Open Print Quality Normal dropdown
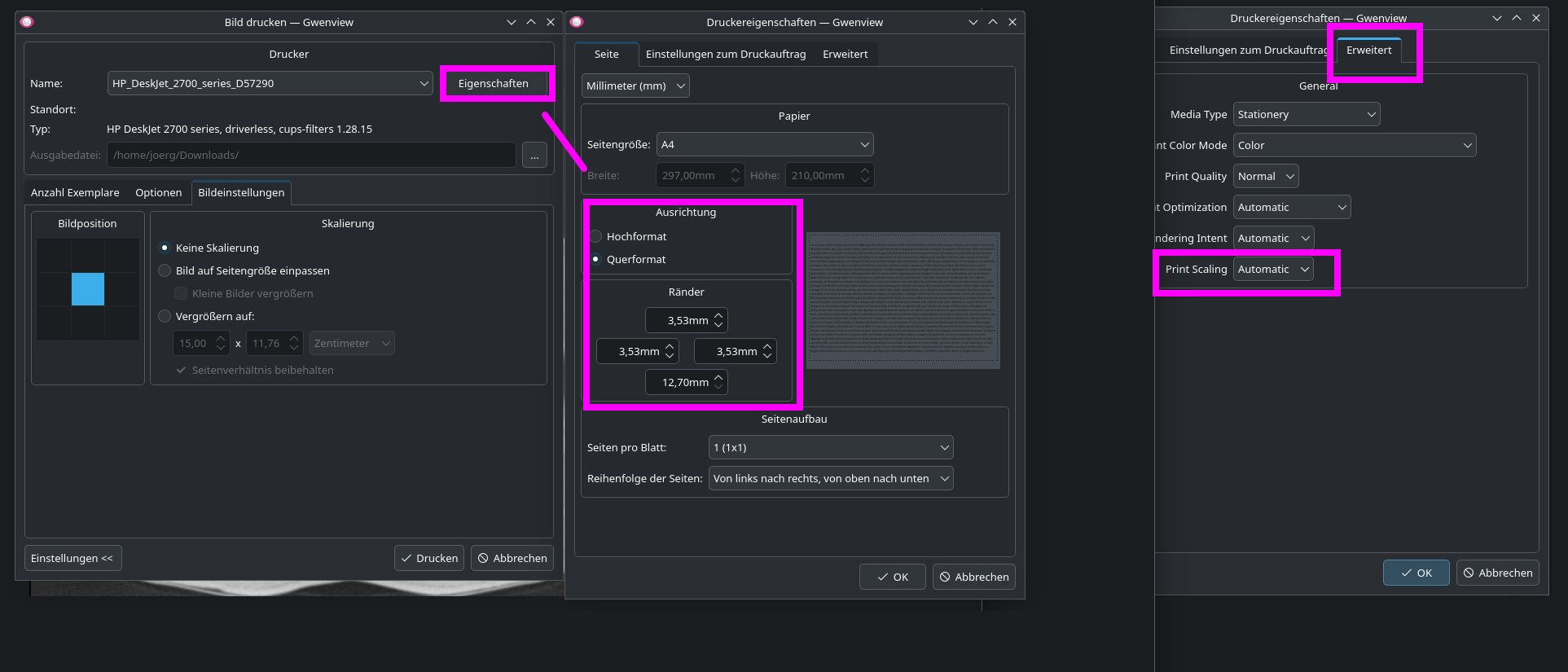 coord(1266,176)
